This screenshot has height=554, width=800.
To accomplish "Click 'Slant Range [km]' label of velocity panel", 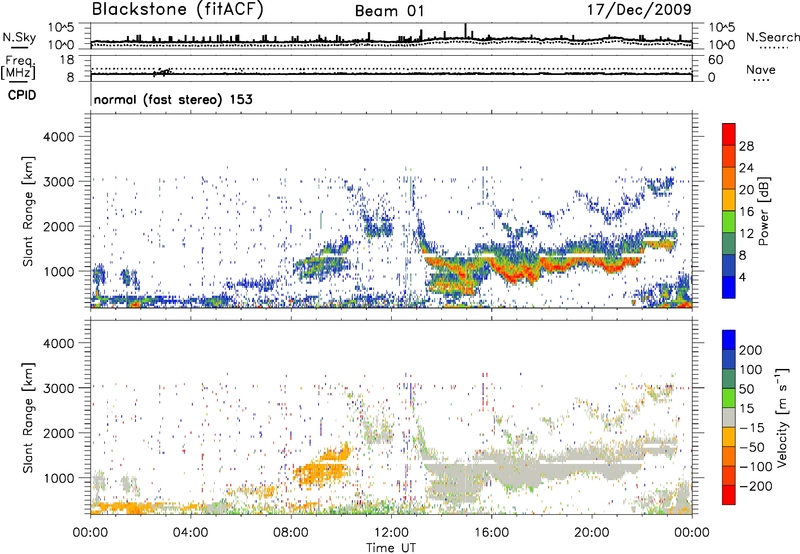I will 28,417.
